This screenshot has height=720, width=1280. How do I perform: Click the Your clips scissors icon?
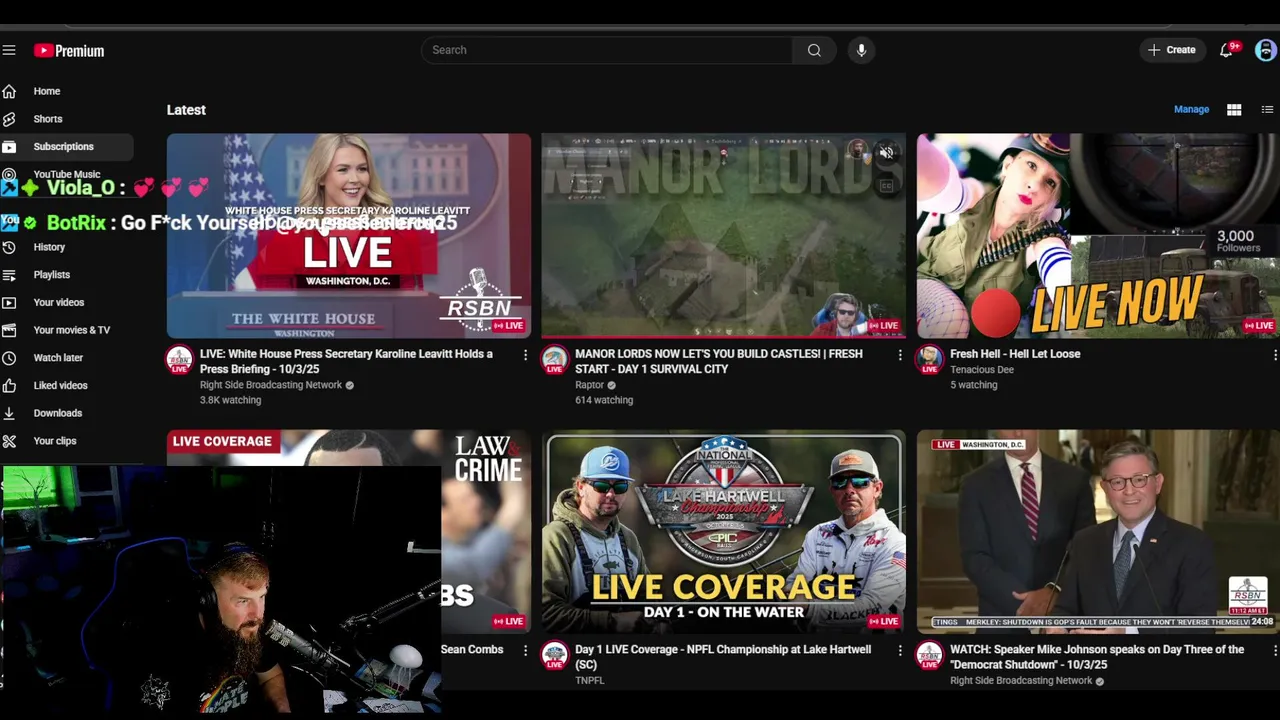pyautogui.click(x=9, y=441)
